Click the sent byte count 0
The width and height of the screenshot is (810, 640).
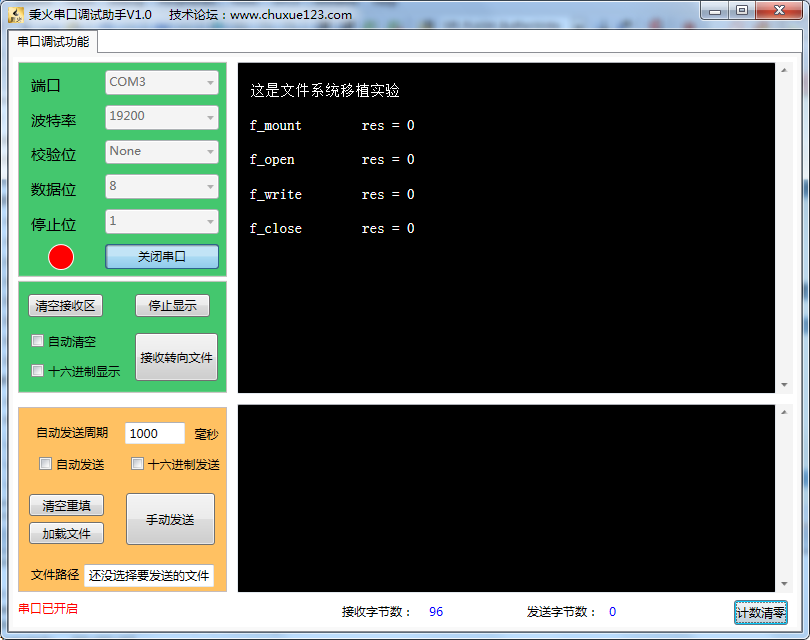[613, 612]
